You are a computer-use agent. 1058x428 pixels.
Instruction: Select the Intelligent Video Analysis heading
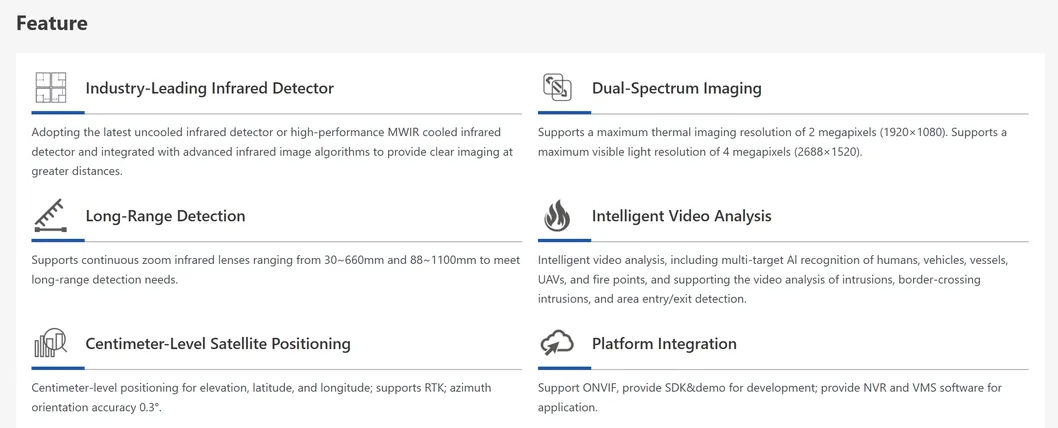tap(681, 216)
